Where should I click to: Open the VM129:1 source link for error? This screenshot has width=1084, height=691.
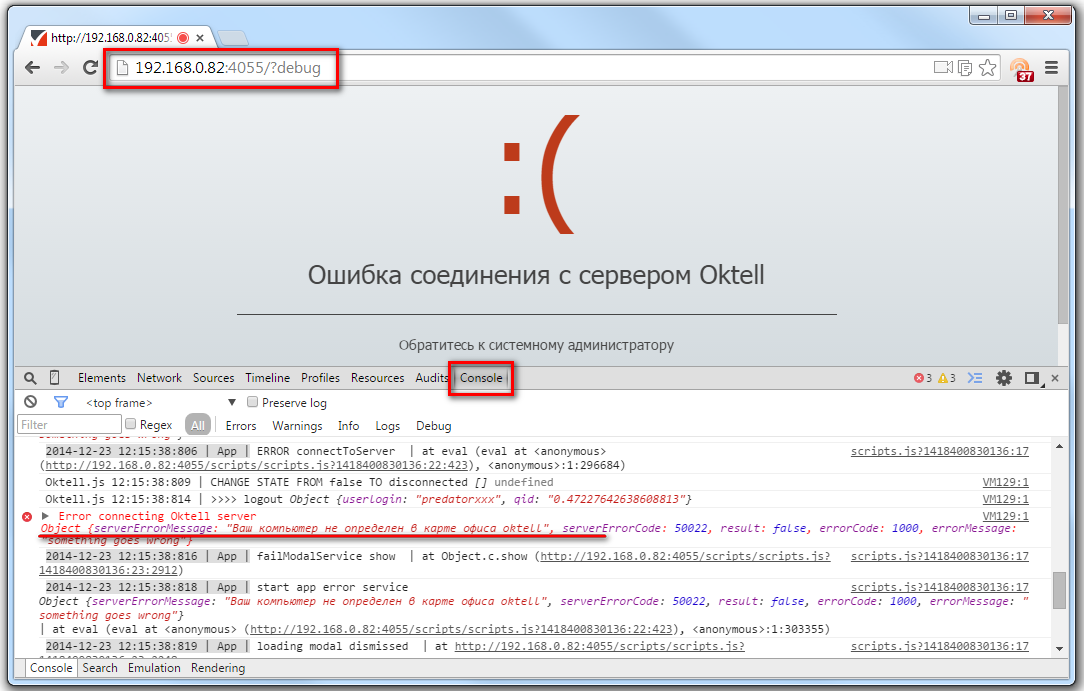click(1005, 516)
